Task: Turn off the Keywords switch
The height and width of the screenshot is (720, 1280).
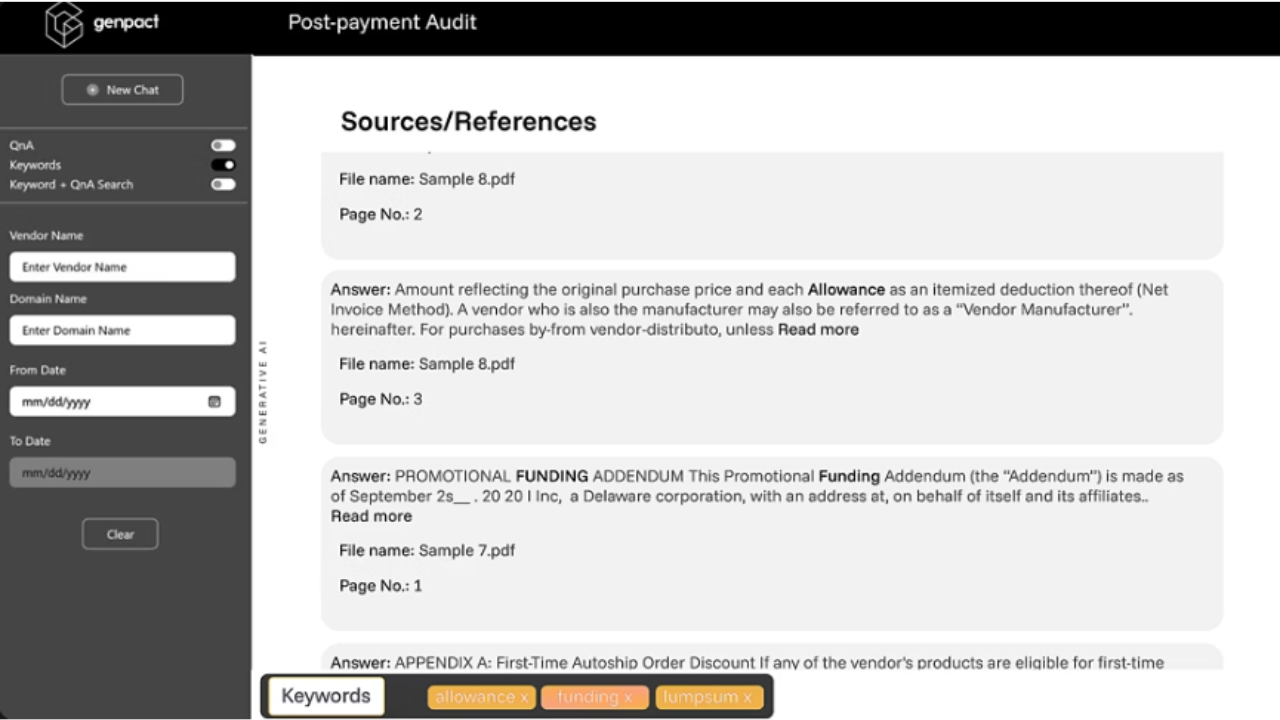Action: click(223, 165)
